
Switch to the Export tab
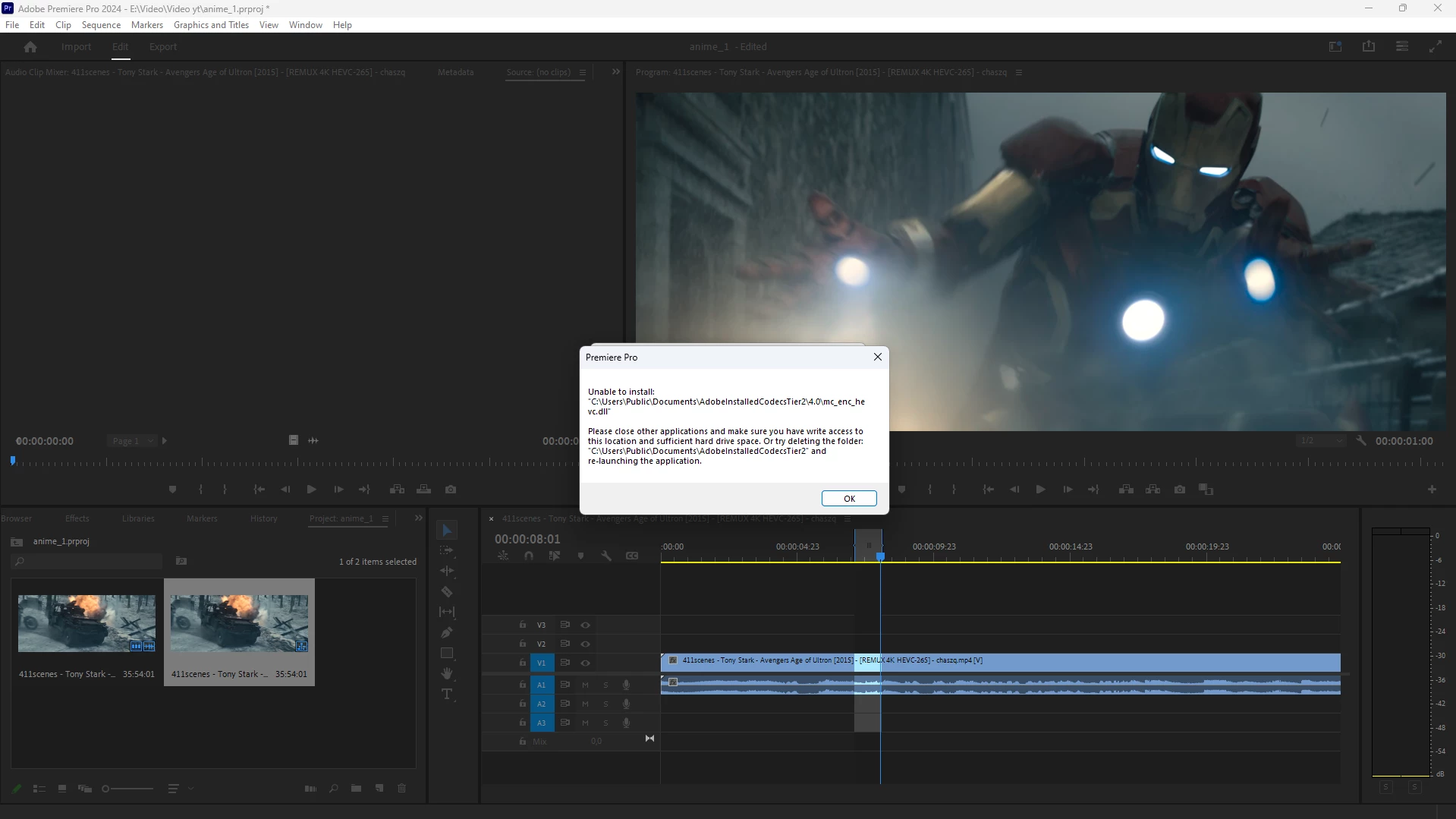tap(163, 47)
